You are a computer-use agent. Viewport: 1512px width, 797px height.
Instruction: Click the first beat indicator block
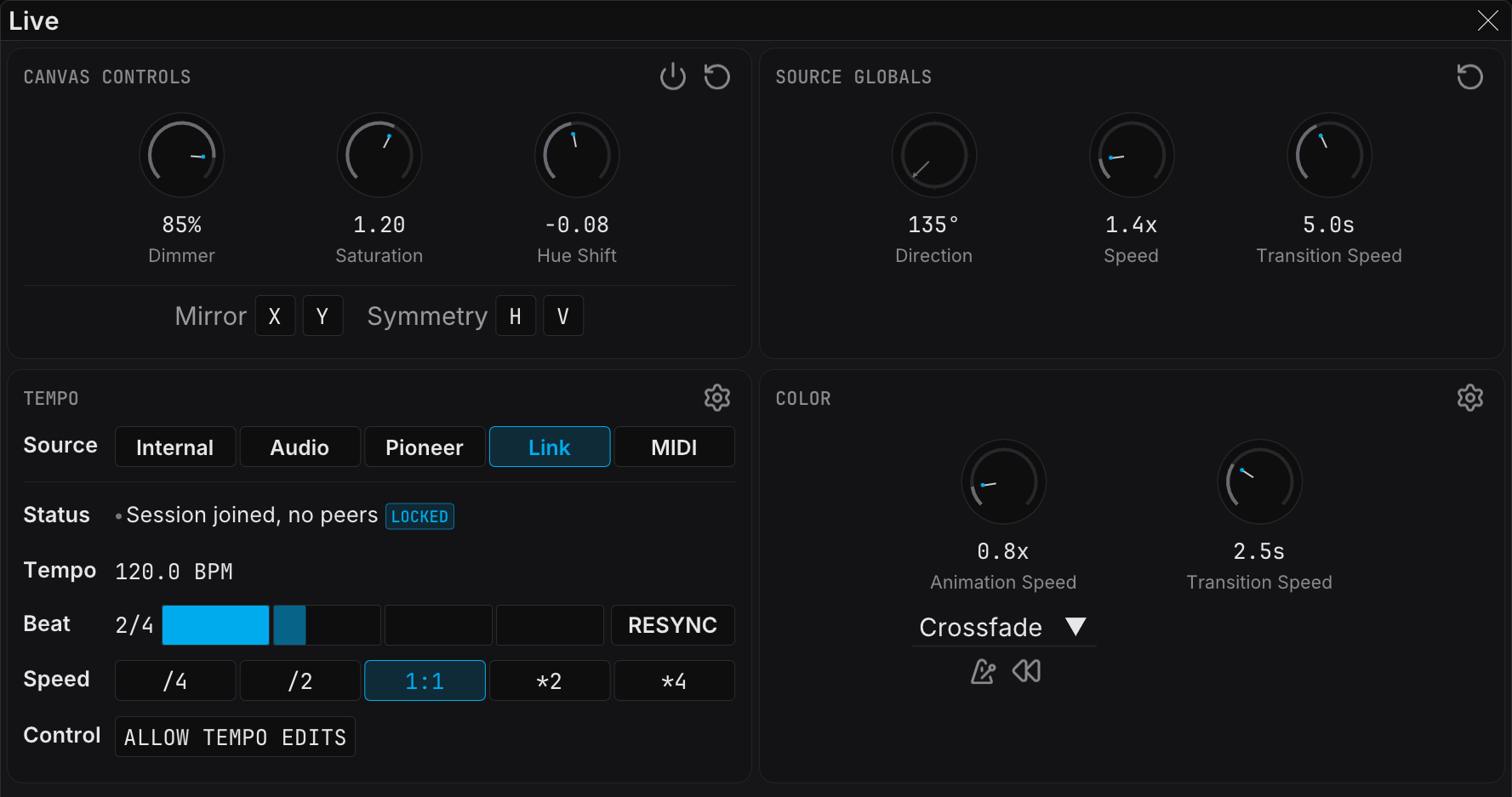click(216, 625)
